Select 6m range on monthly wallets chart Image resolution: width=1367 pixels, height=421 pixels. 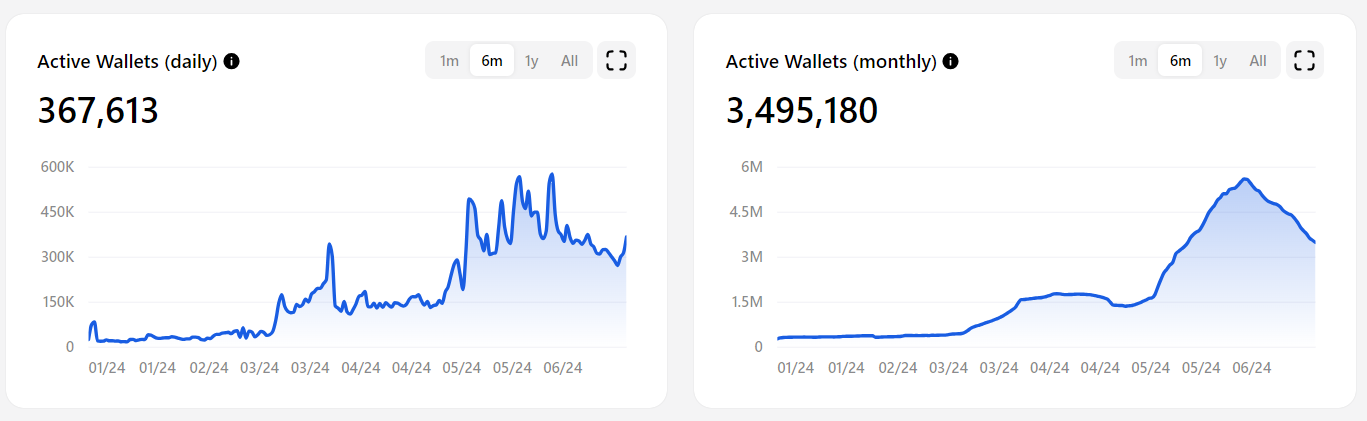[1181, 61]
